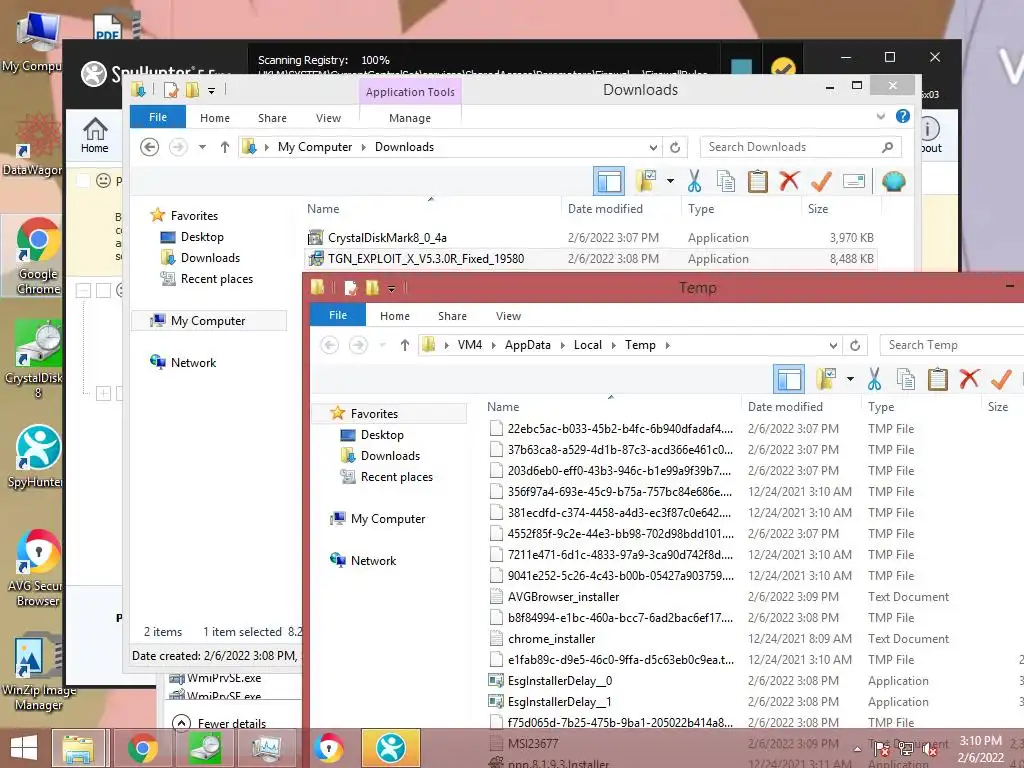Viewport: 1024px width, 768px height.
Task: Select EsgInstallerDelay__0 application
Action: click(560, 680)
